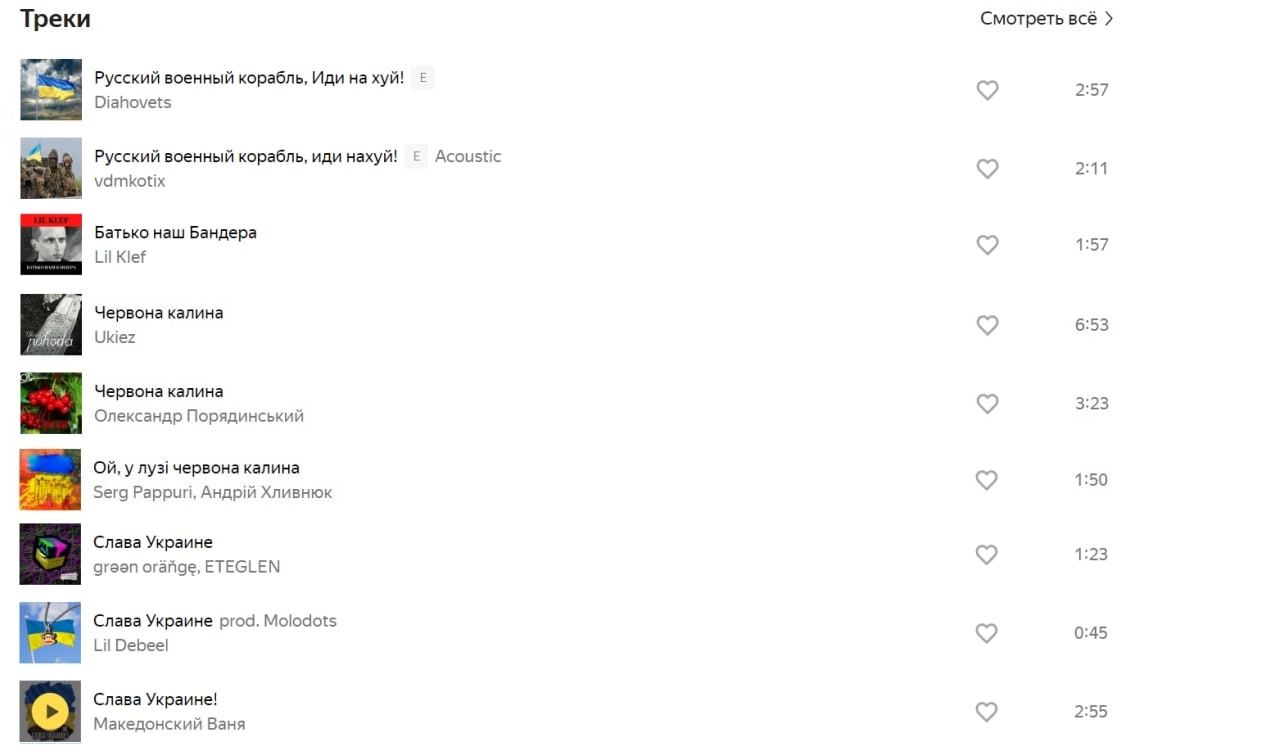Click the Ukiez track cover thumbnail
The height and width of the screenshot is (752, 1278).
[x=51, y=325]
